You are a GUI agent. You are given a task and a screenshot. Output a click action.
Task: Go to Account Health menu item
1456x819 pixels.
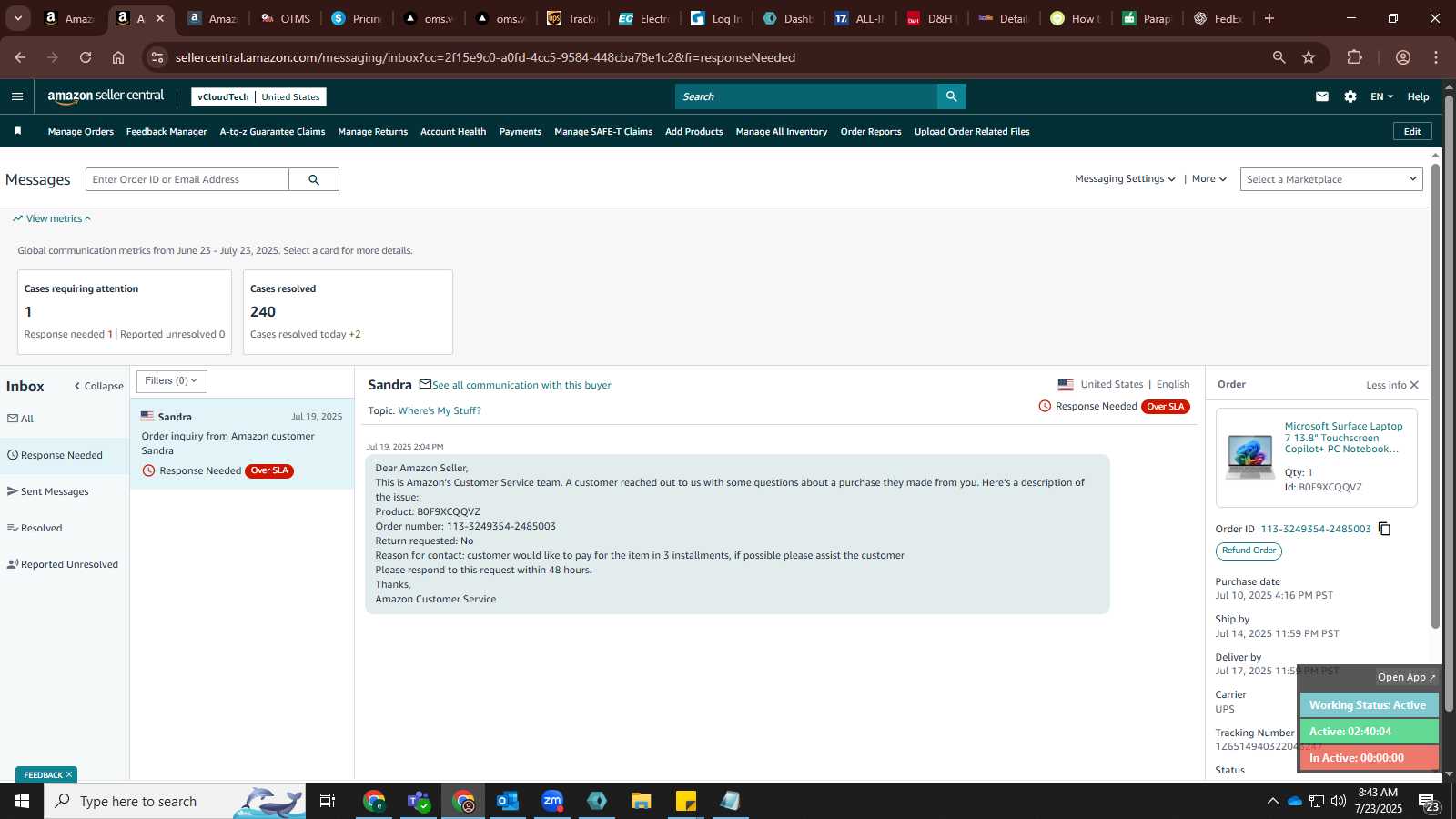click(453, 131)
